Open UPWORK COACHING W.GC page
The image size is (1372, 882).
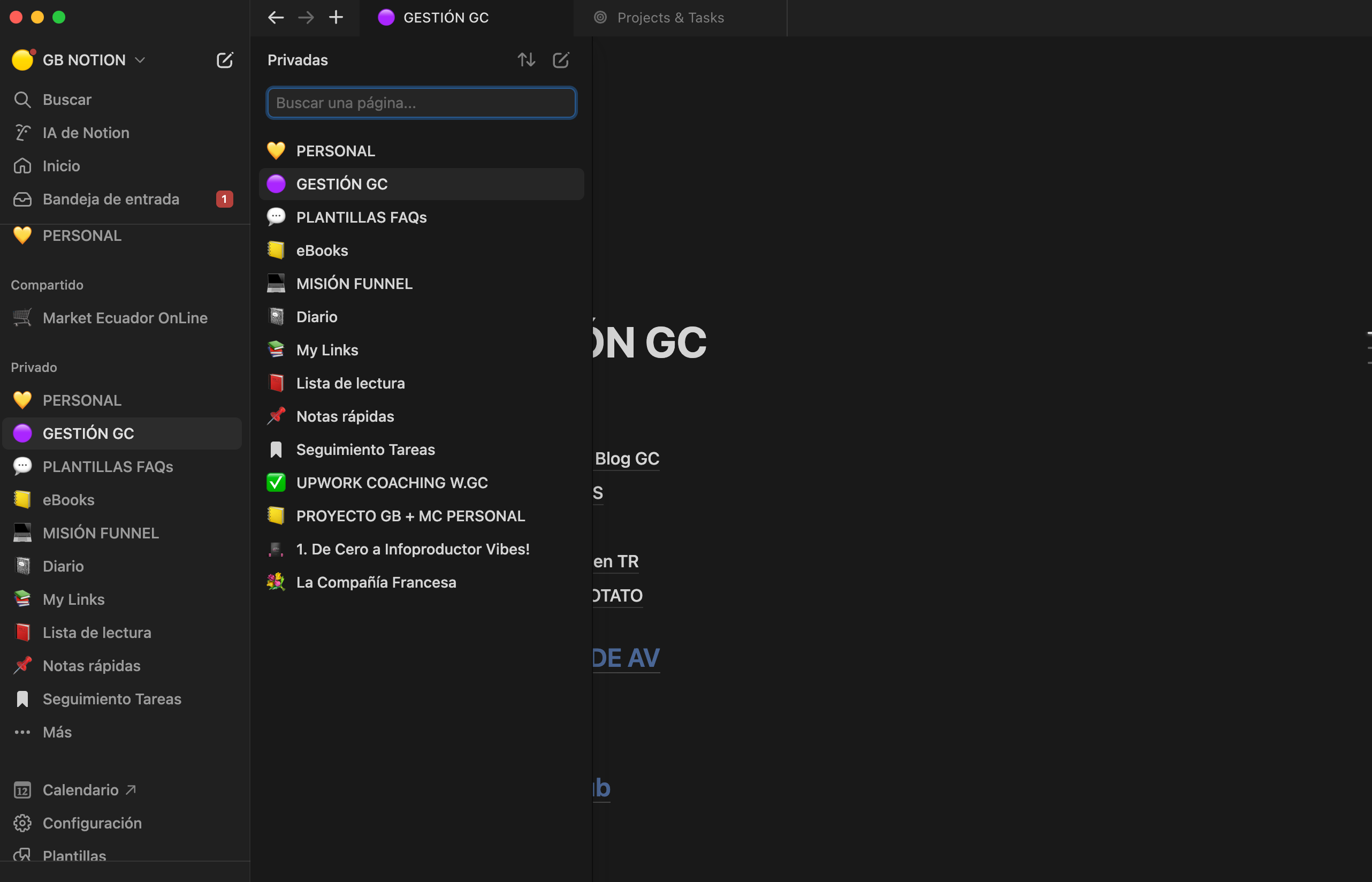coord(422,483)
